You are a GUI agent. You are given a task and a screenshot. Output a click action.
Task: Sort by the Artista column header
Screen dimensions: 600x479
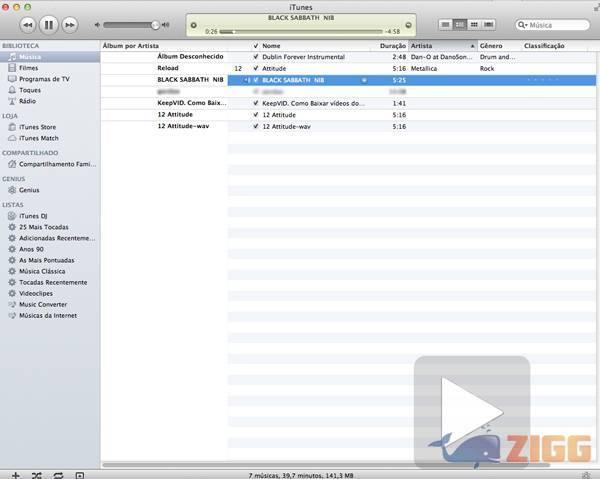pos(438,46)
